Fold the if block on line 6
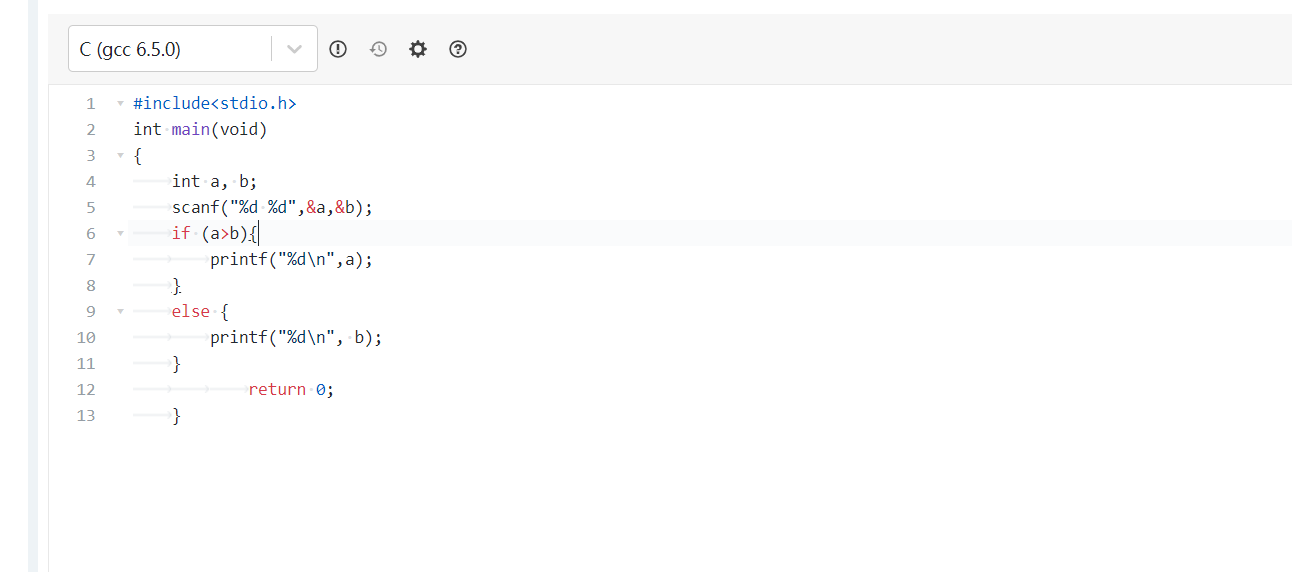This screenshot has height=572, width=1292. pyautogui.click(x=121, y=233)
